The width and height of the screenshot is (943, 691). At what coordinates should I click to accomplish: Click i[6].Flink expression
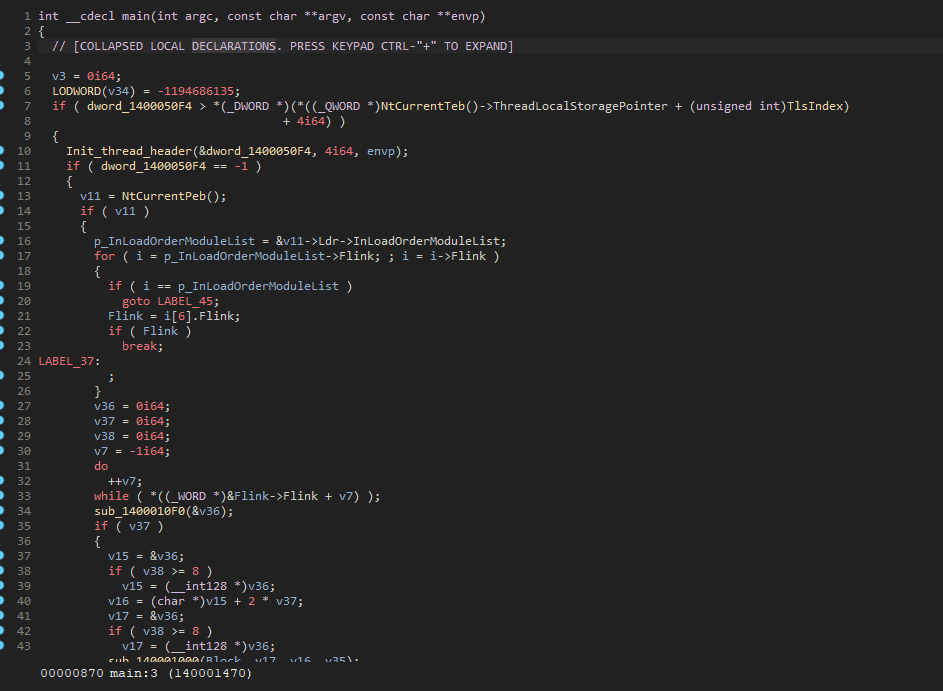[x=201, y=316]
